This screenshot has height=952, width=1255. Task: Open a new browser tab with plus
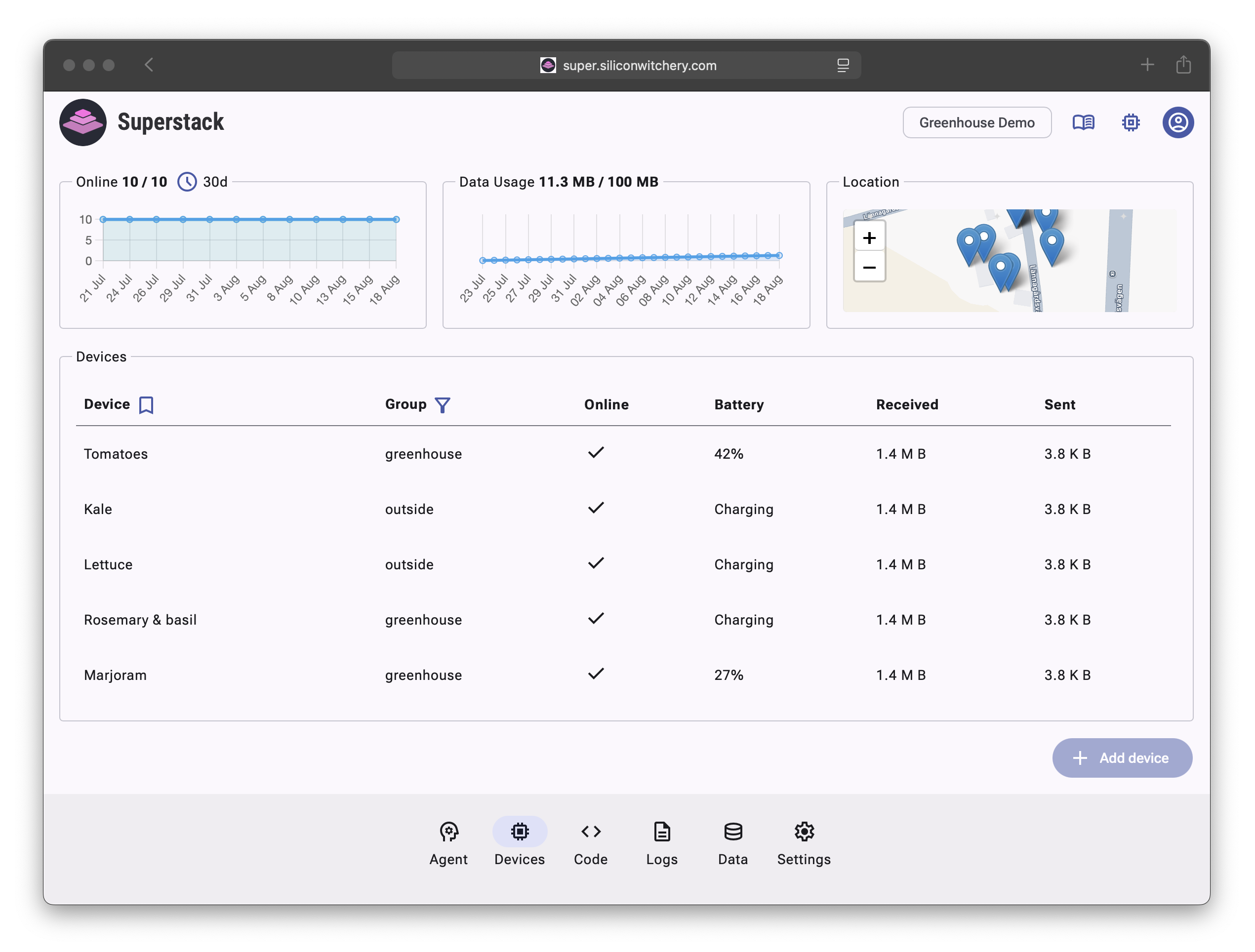(1147, 65)
